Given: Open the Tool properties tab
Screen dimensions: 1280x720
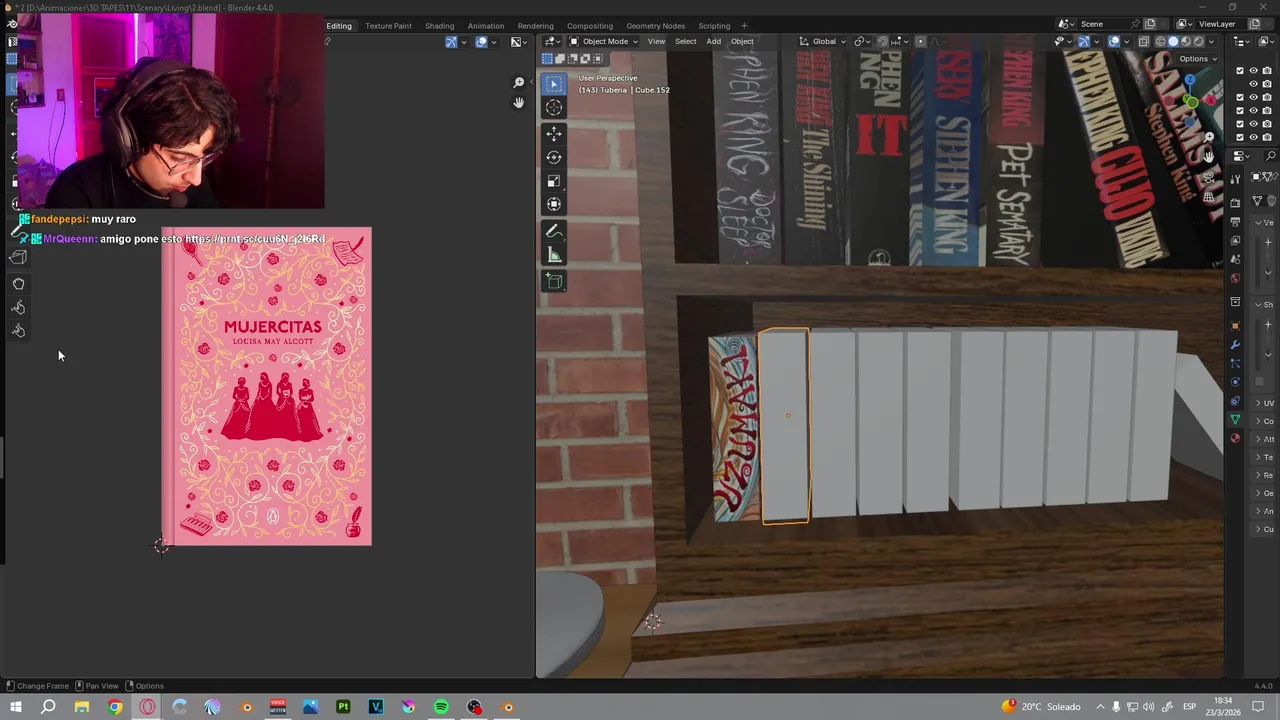Looking at the screenshot, I should pyautogui.click(x=1235, y=179).
